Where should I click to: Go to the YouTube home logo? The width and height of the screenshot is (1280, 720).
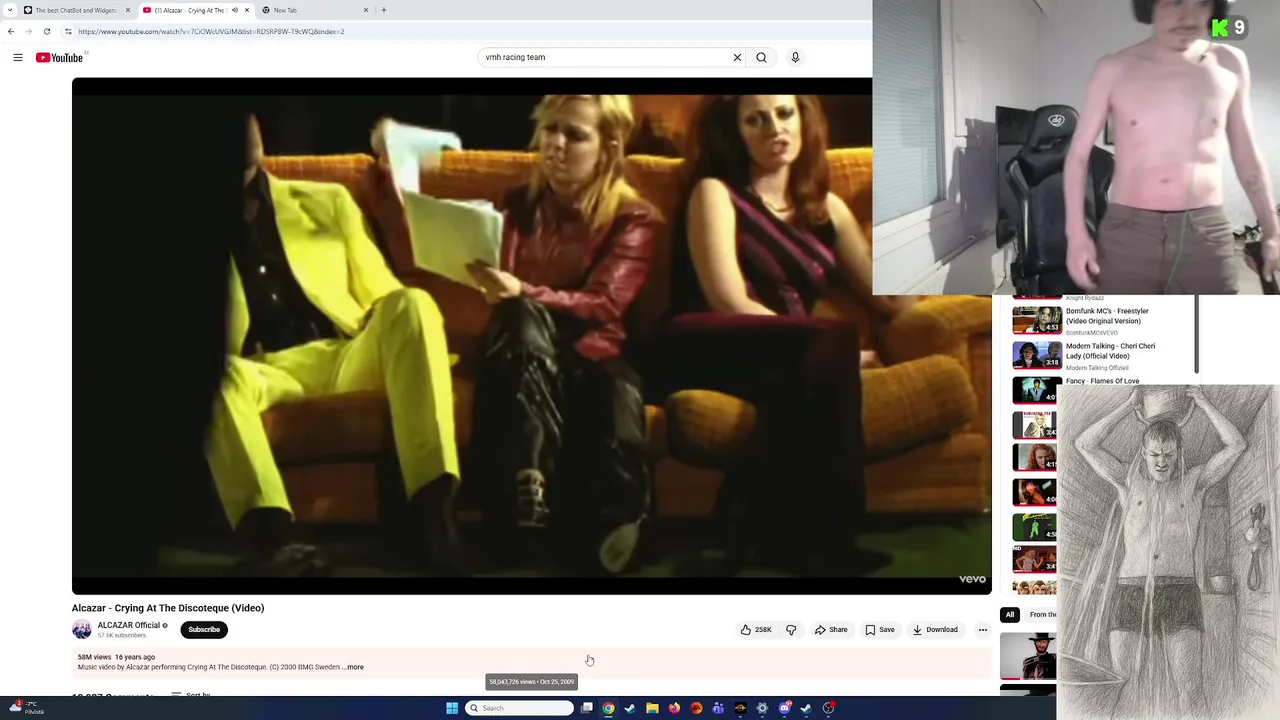pos(59,57)
